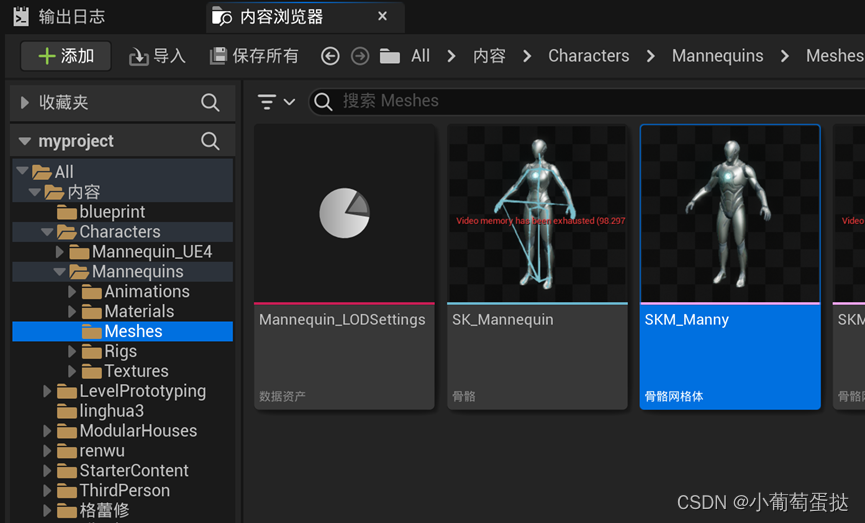Click the SKM_Manny asset name label
Viewport: 865px width, 523px height.
pos(687,319)
